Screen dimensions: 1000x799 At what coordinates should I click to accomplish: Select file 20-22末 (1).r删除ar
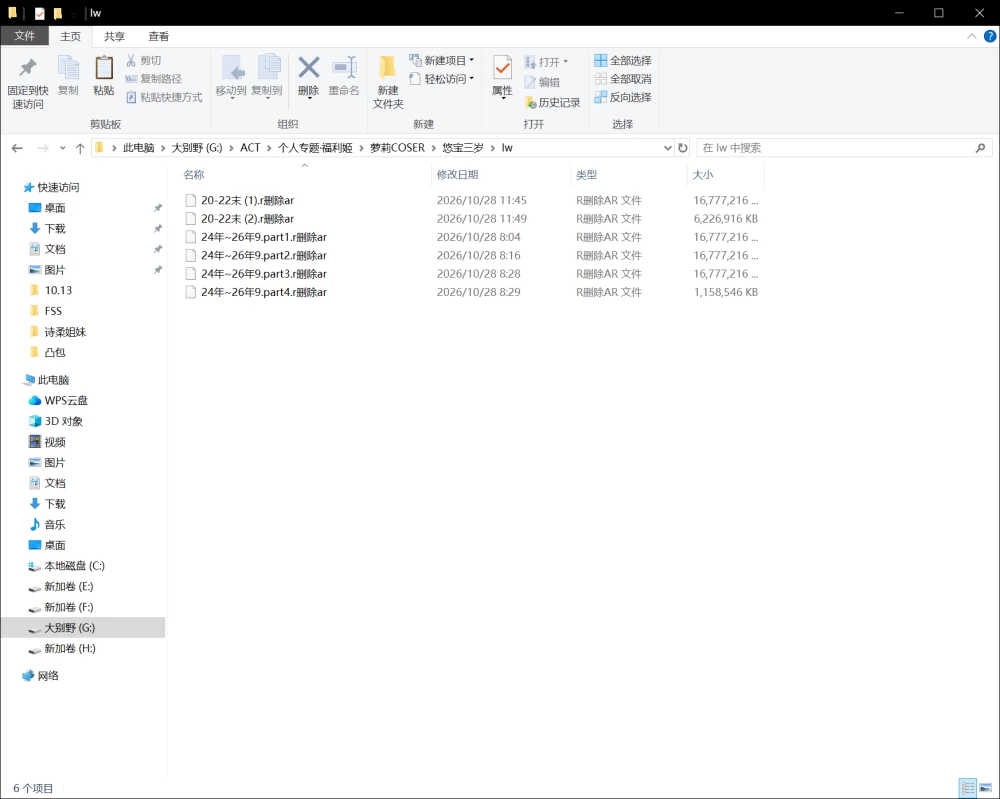247,200
